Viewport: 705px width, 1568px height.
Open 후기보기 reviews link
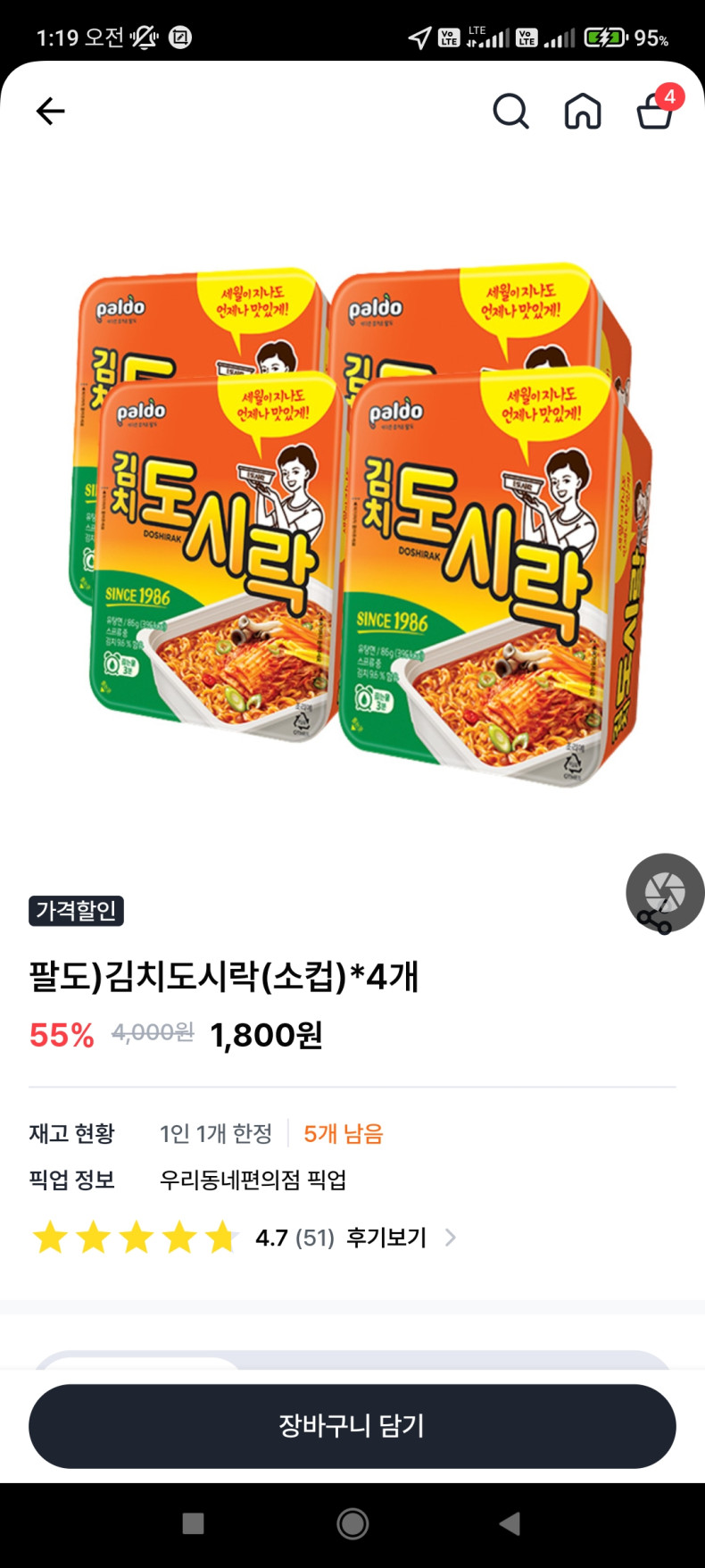click(x=386, y=1238)
